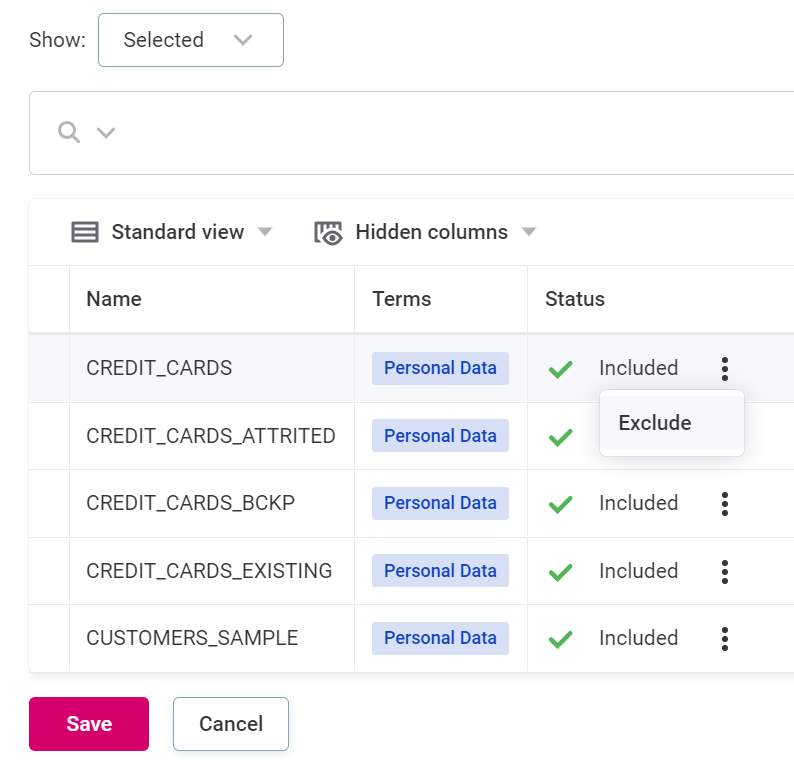Screen dimensions: 794x762
Task: Click the Hidden columns eye icon
Action: [x=328, y=233]
